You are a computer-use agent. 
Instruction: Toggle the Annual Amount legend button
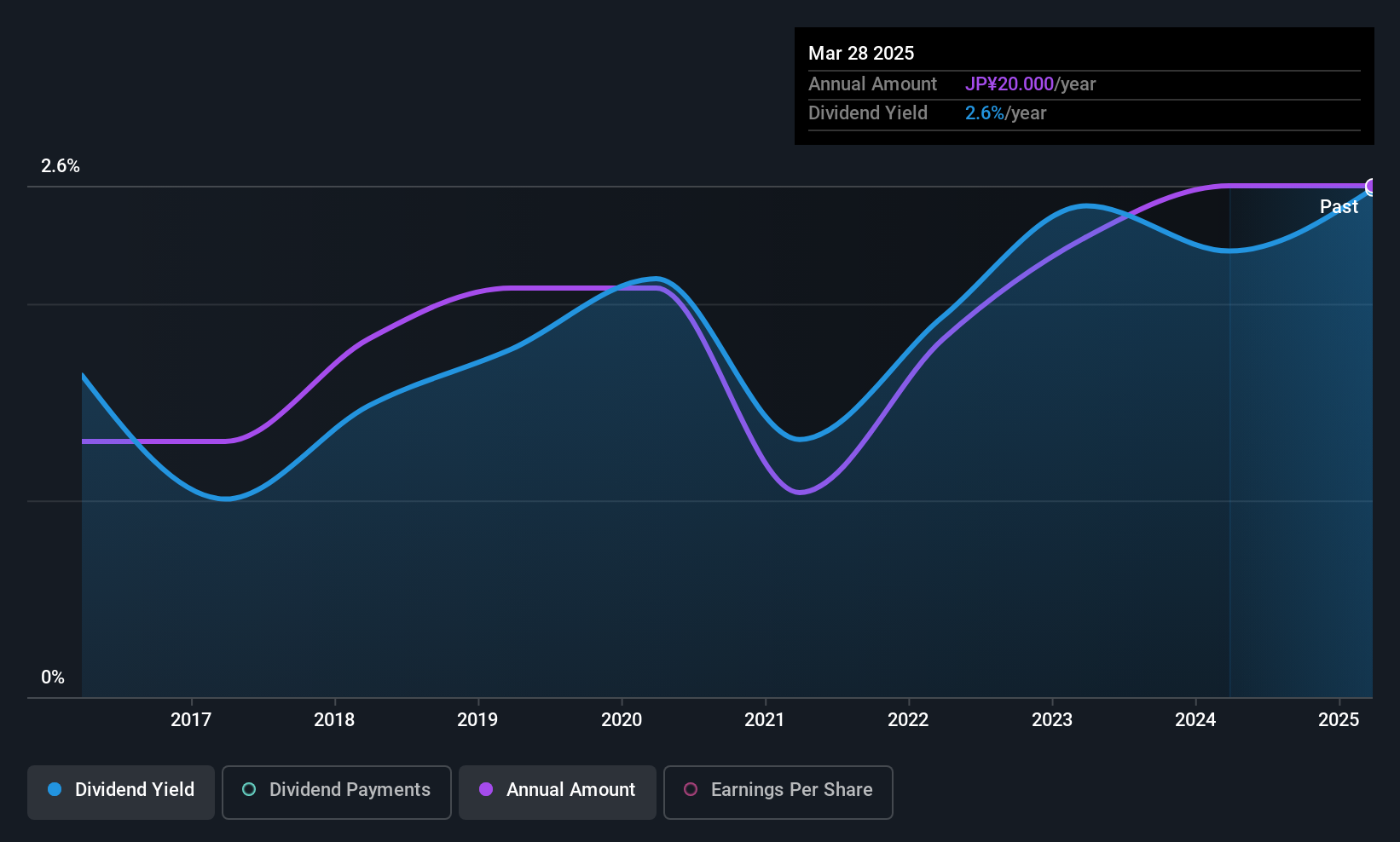pyautogui.click(x=558, y=792)
